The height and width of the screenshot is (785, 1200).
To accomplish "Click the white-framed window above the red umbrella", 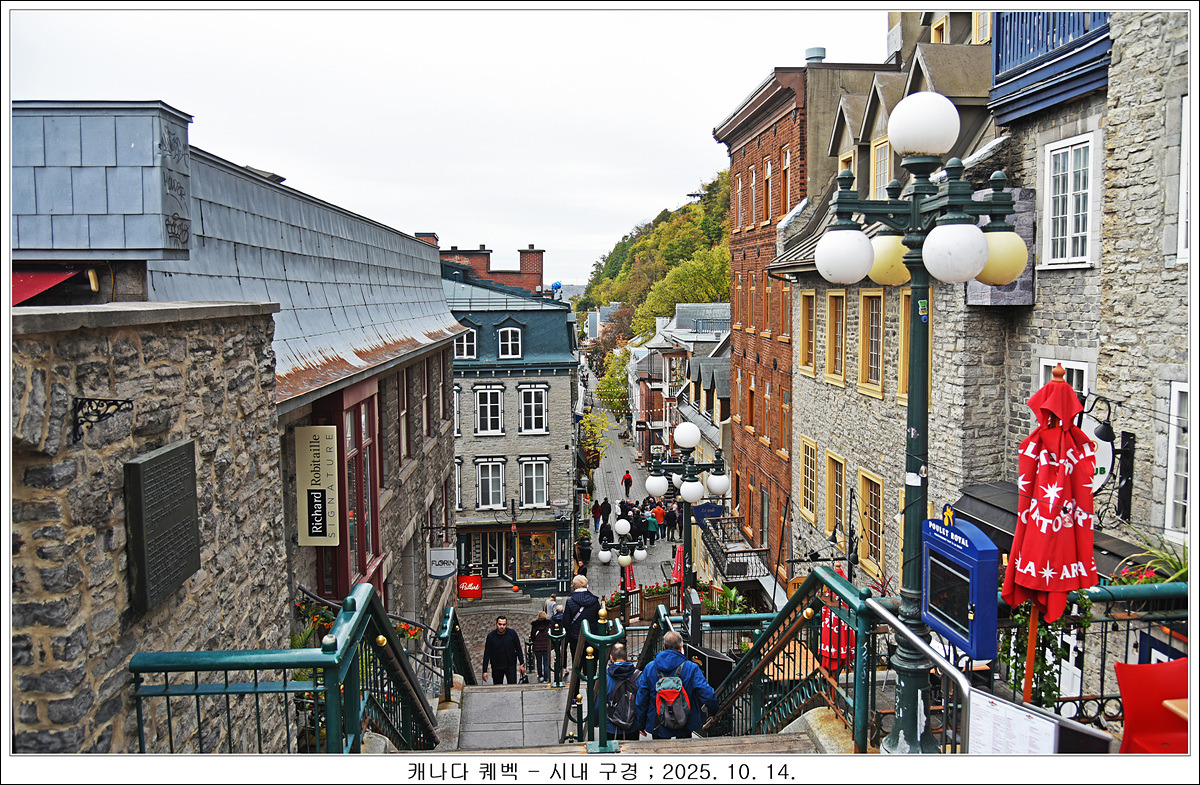I will (1068, 201).
